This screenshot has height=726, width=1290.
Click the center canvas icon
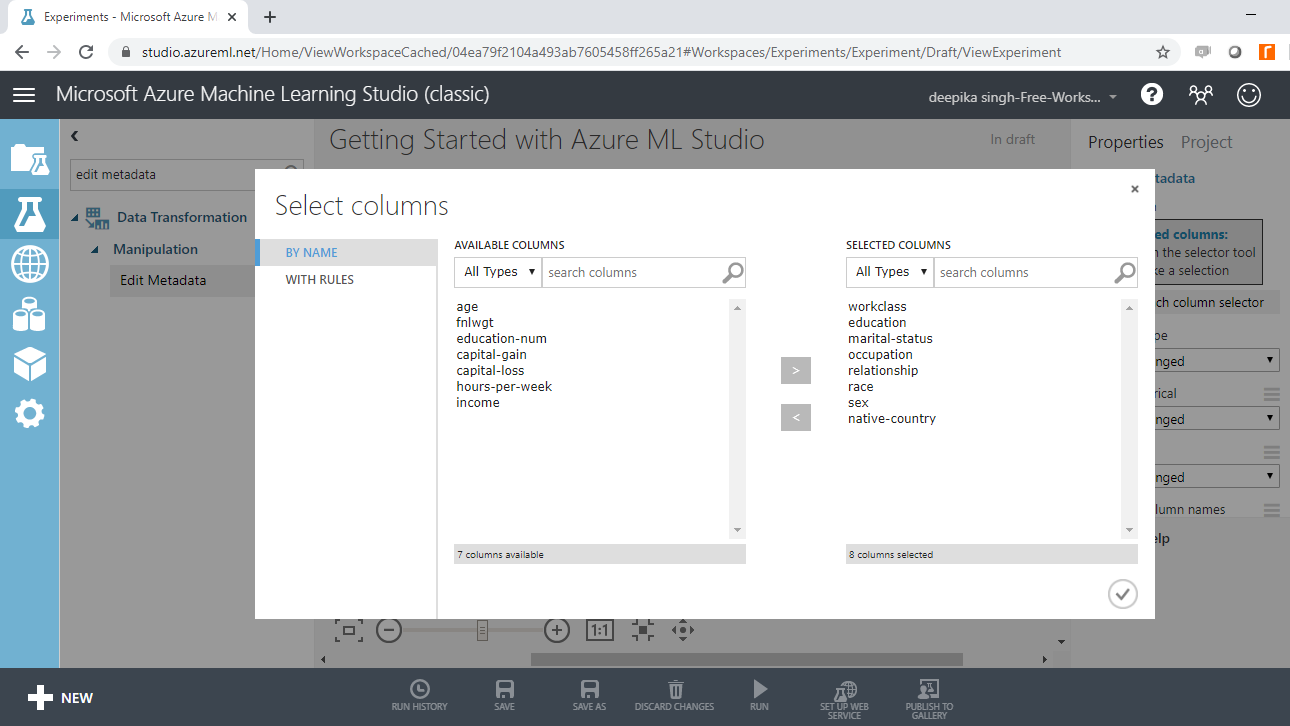(643, 630)
